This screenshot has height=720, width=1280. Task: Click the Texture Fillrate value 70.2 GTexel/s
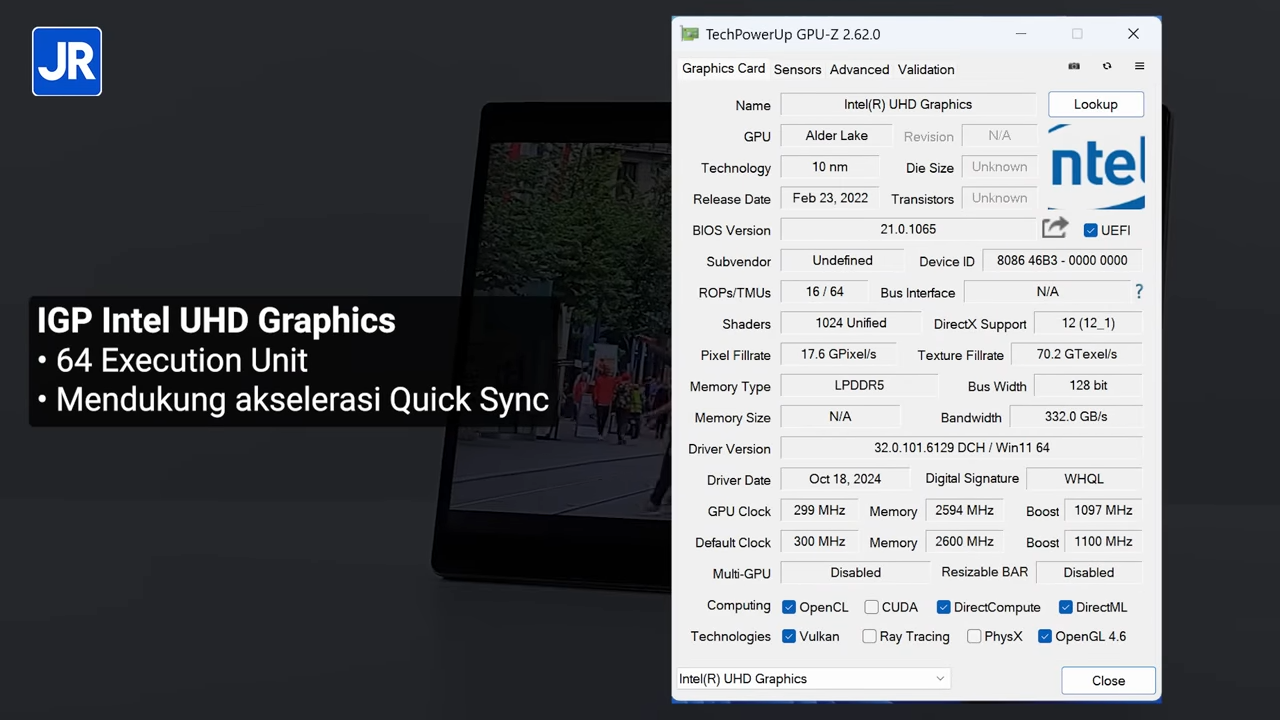click(x=1077, y=354)
